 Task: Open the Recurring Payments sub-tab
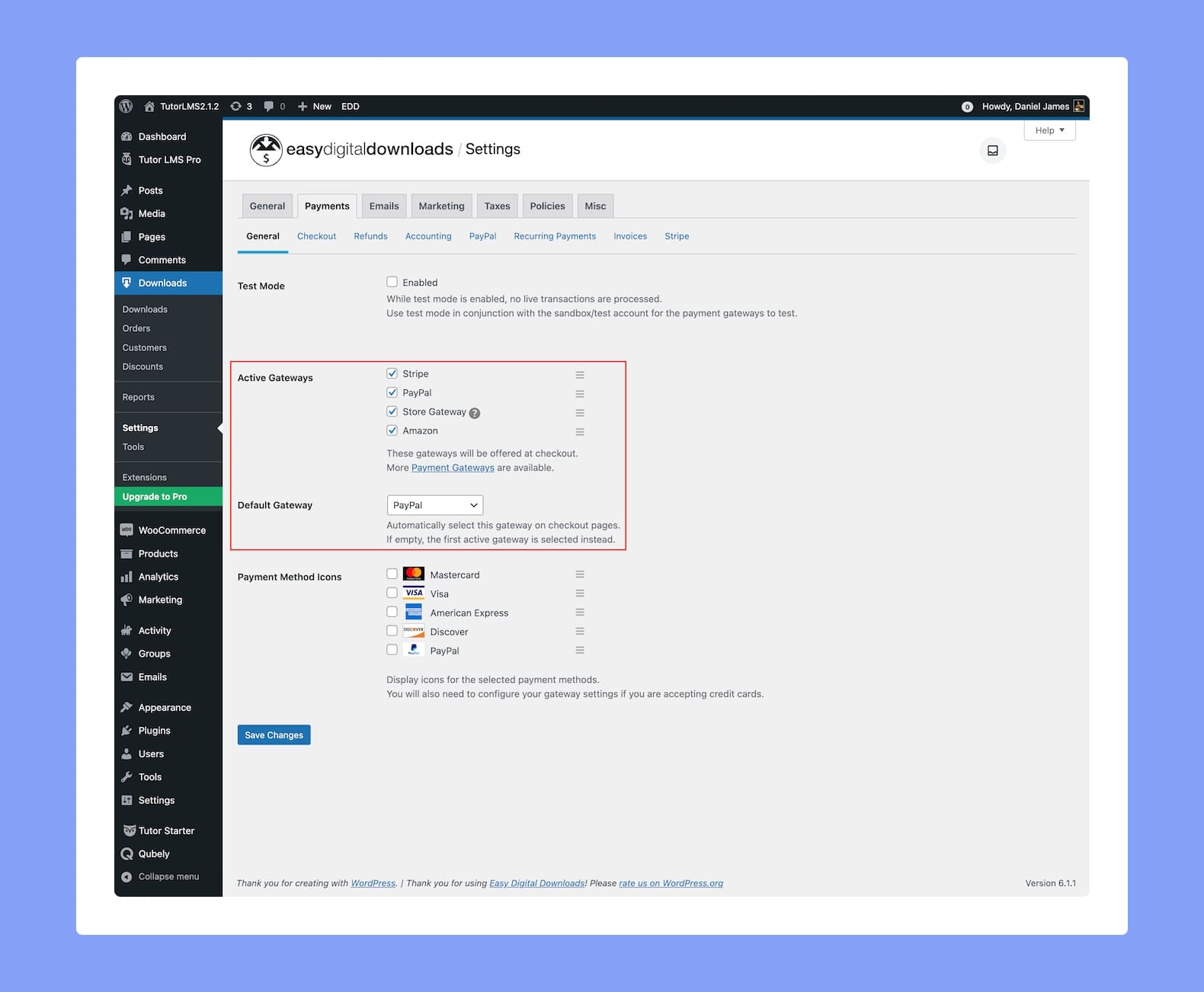tap(555, 236)
